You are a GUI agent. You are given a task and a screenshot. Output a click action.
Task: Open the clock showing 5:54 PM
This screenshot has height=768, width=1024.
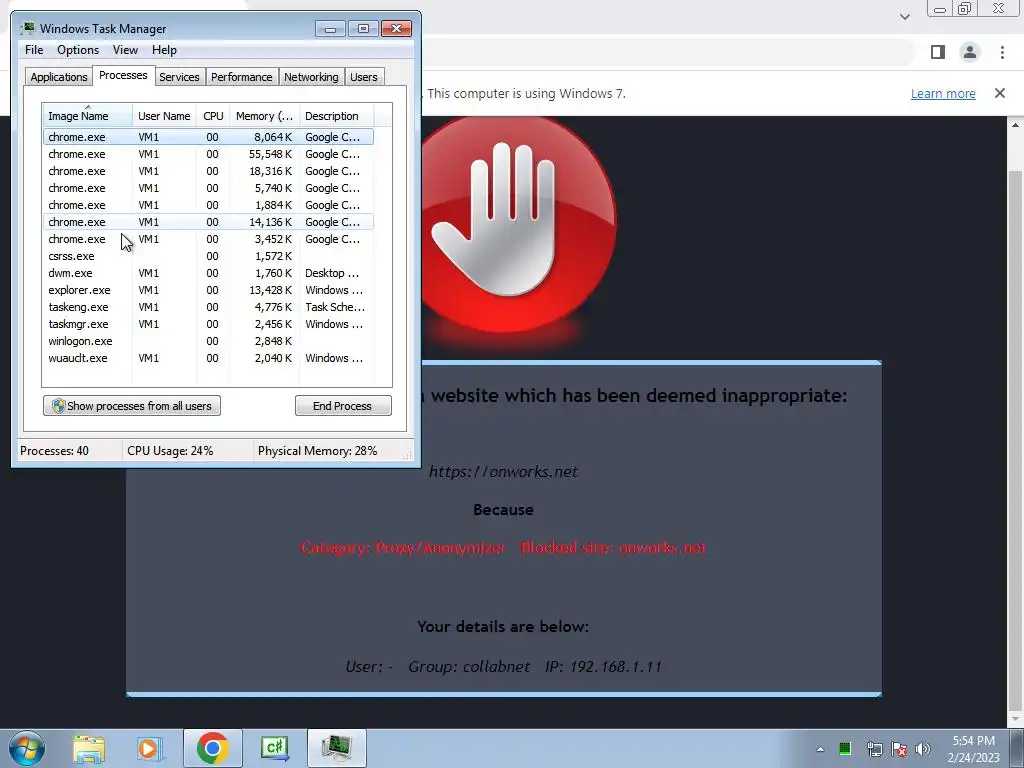tap(973, 749)
